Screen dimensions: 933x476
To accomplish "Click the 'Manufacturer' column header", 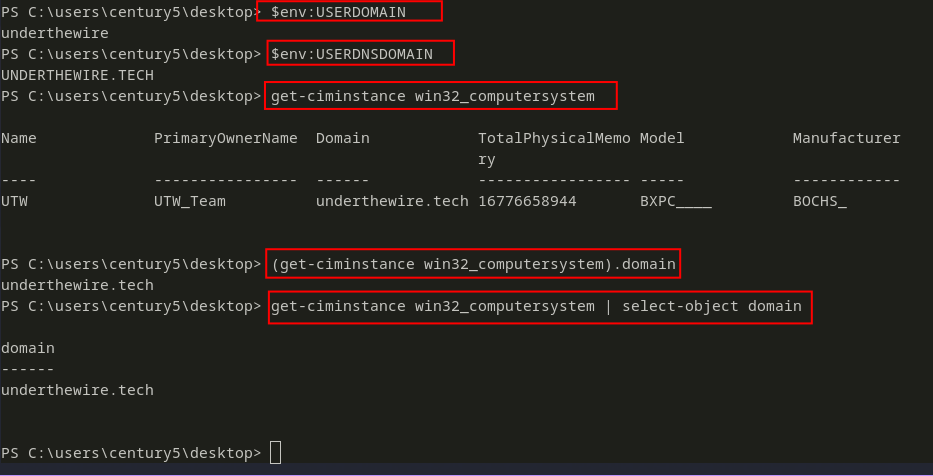I will (846, 138).
